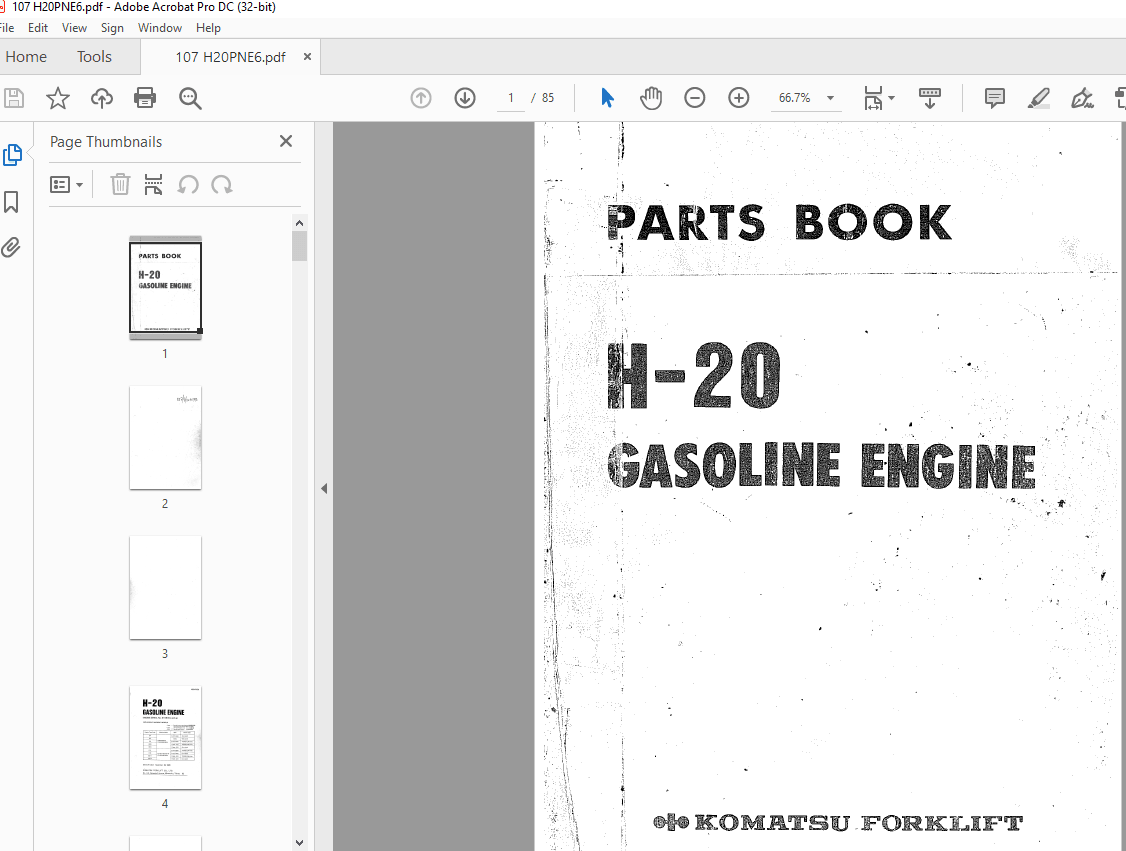The height and width of the screenshot is (851, 1126).
Task: Open the Edit menu
Action: tap(37, 27)
